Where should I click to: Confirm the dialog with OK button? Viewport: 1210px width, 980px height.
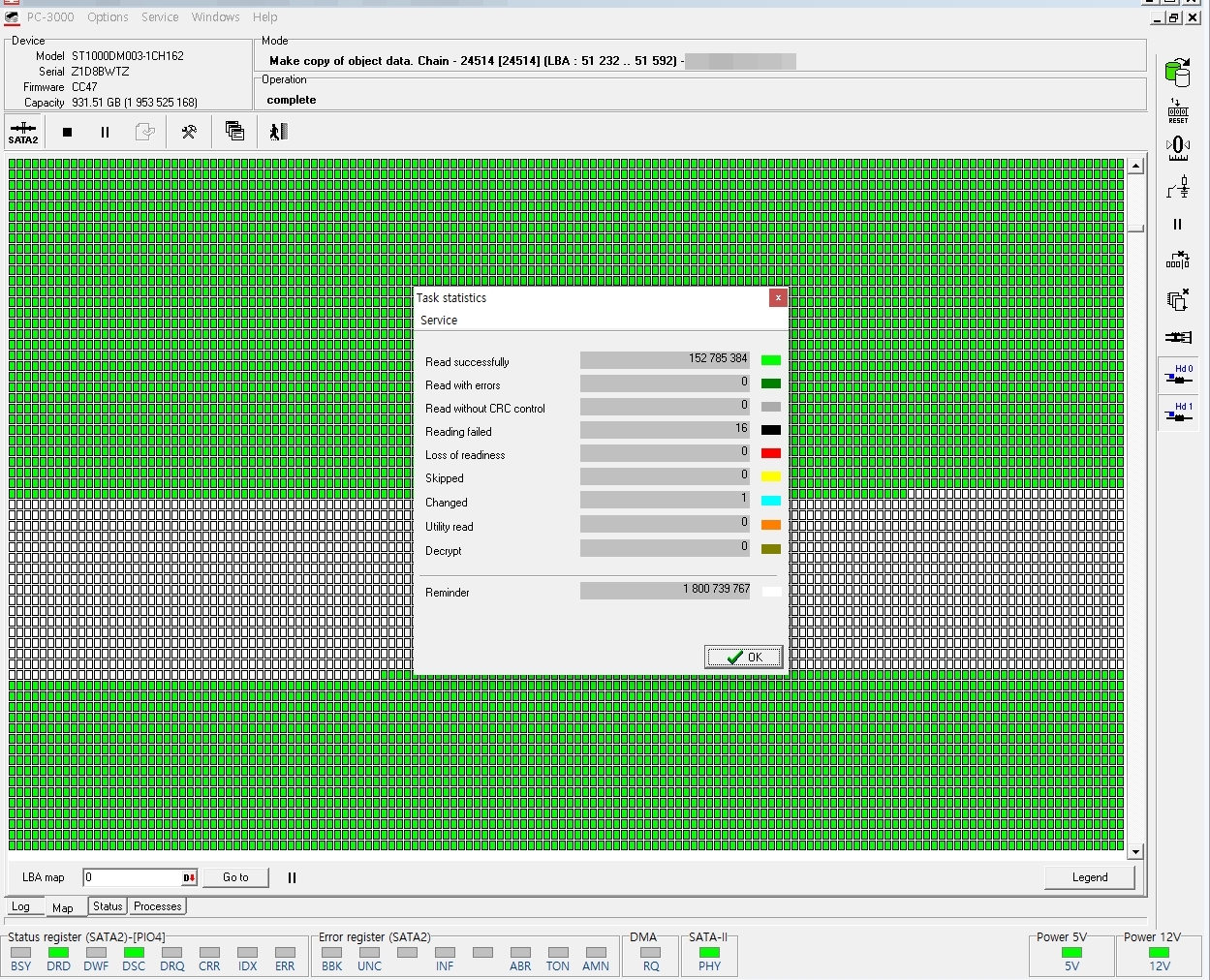(743, 657)
